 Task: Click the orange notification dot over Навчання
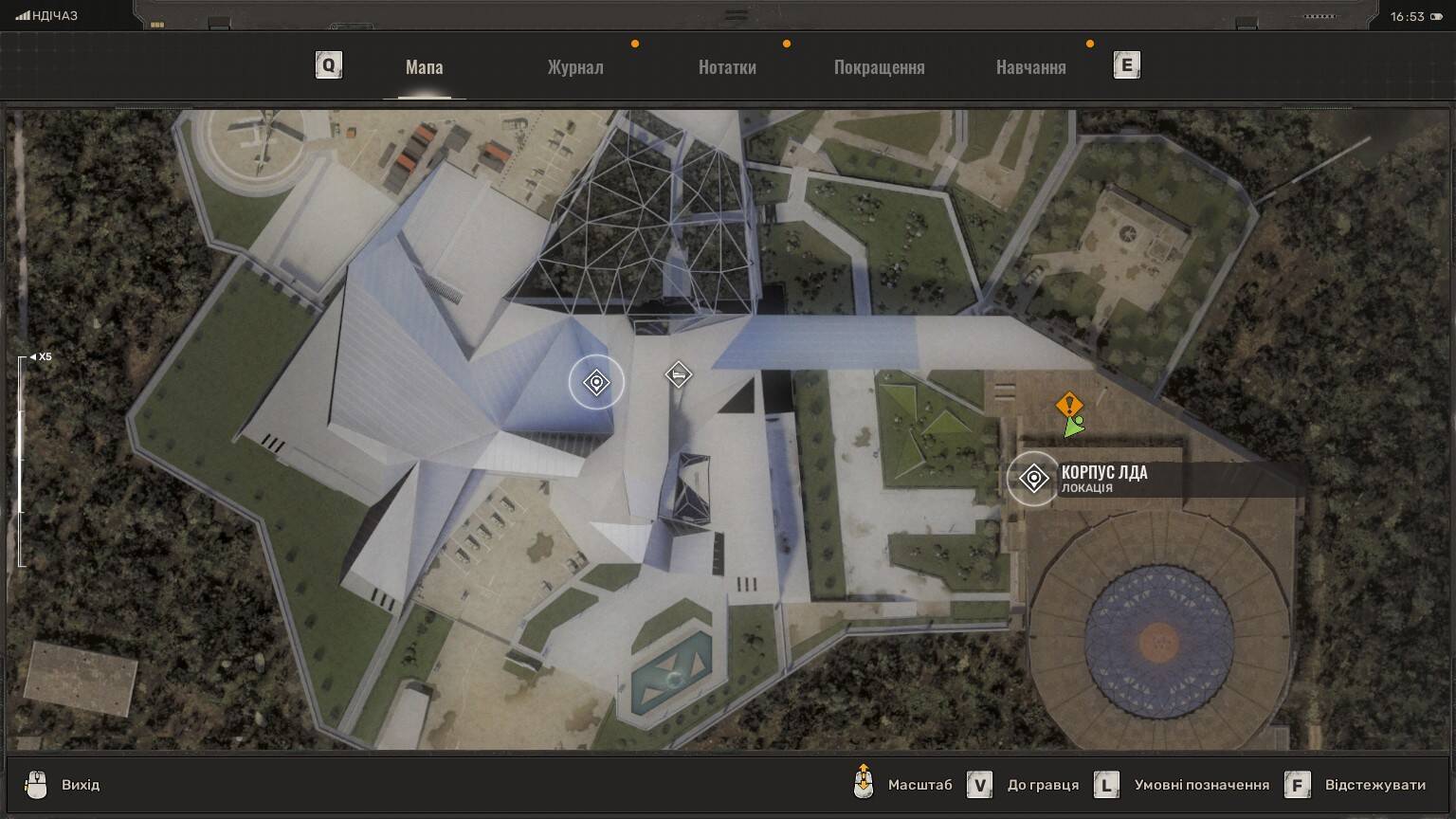1090,44
